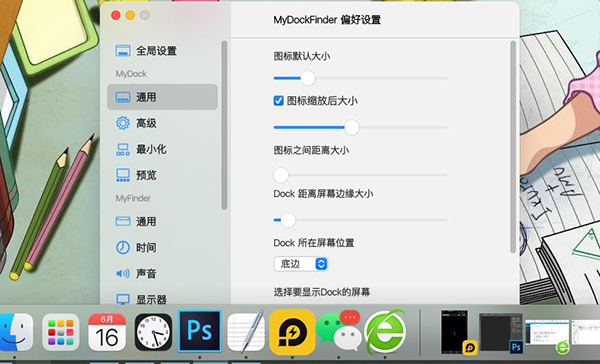Click the MyDock section label
Image resolution: width=600 pixels, height=364 pixels.
pos(131,74)
